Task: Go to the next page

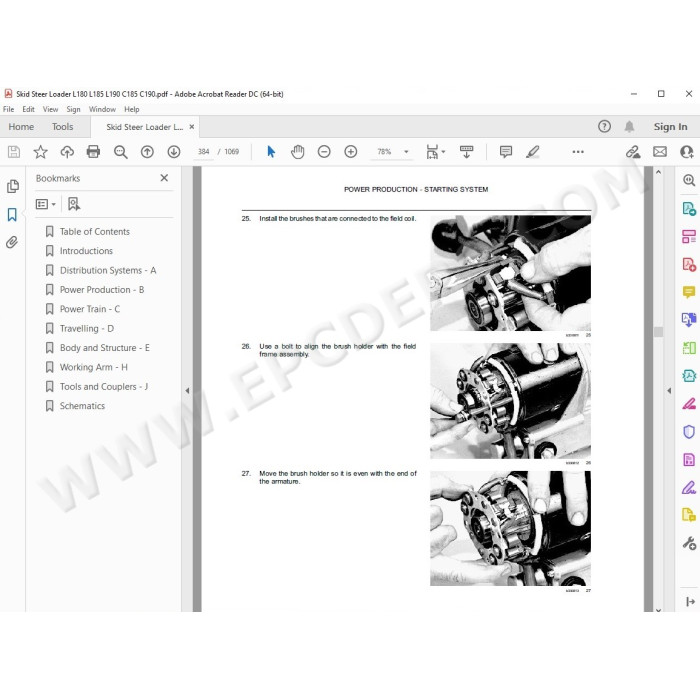Action: pyautogui.click(x=174, y=152)
